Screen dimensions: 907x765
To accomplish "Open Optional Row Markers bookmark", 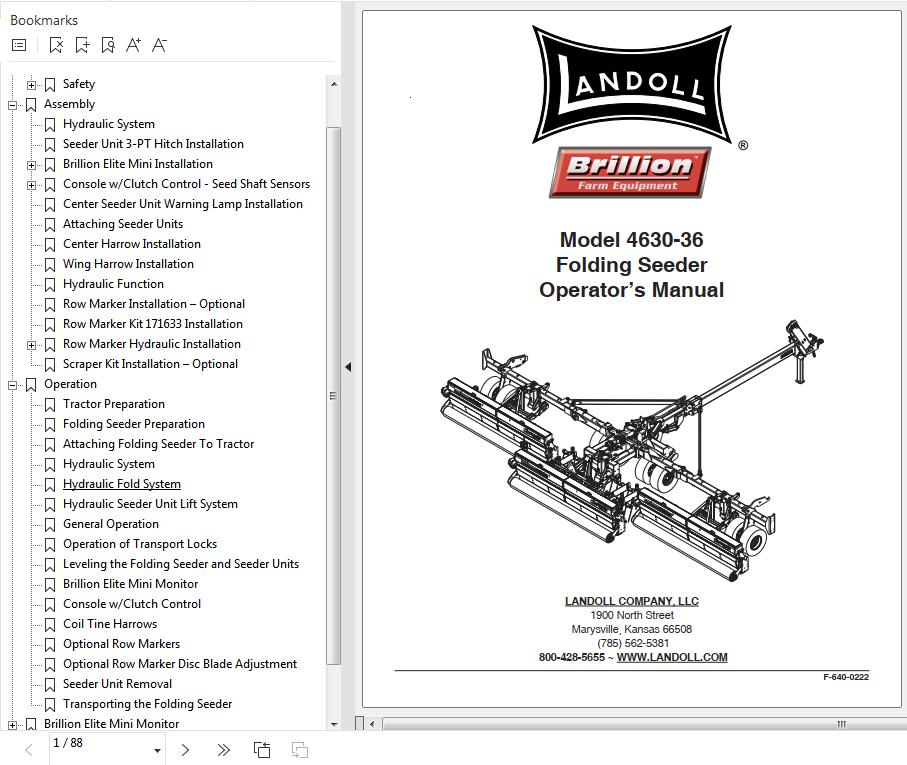I will (121, 644).
